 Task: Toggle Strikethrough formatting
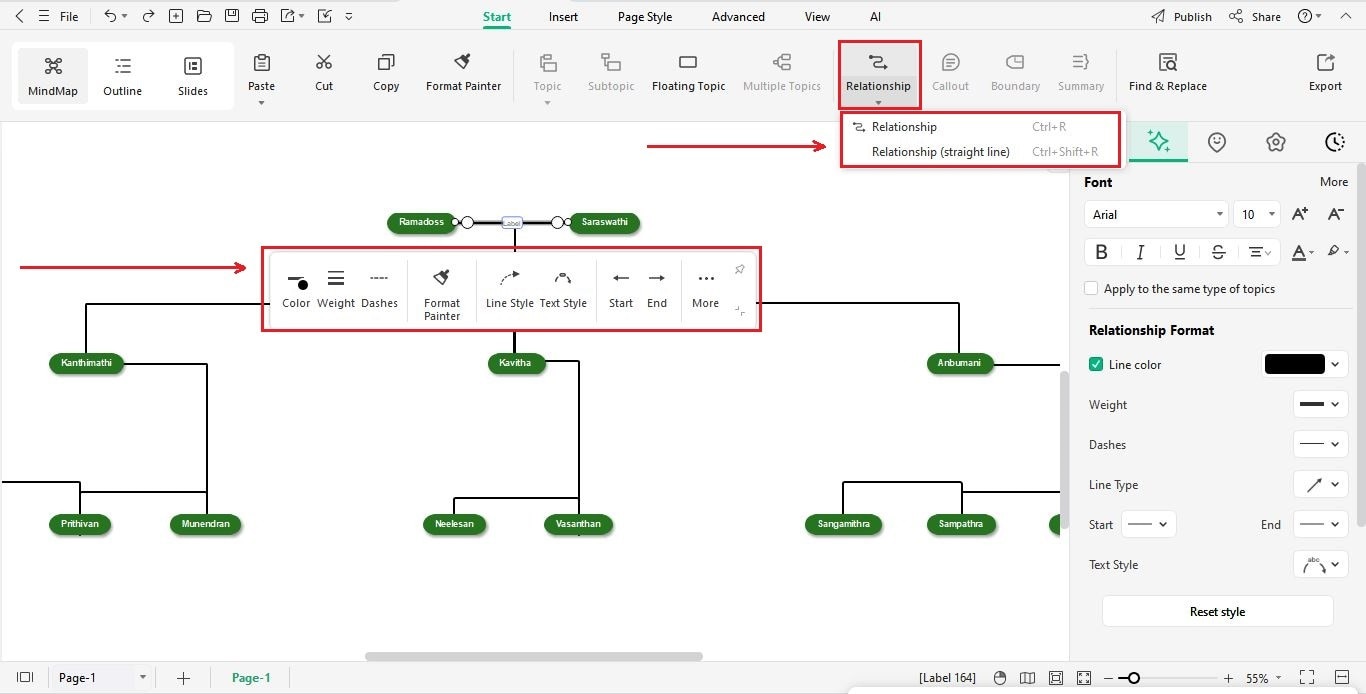click(1218, 252)
